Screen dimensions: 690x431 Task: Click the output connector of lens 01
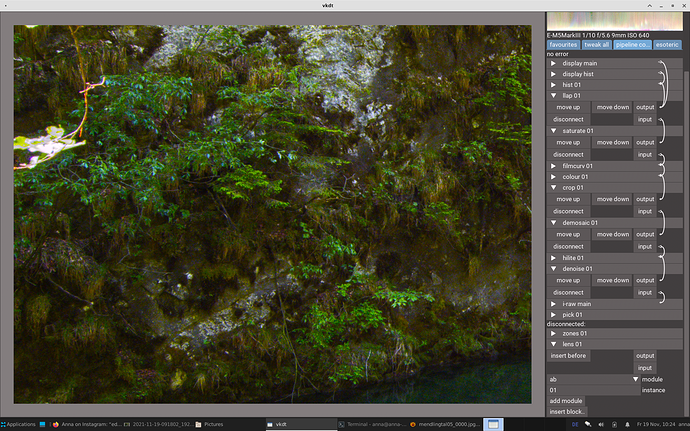coord(645,355)
